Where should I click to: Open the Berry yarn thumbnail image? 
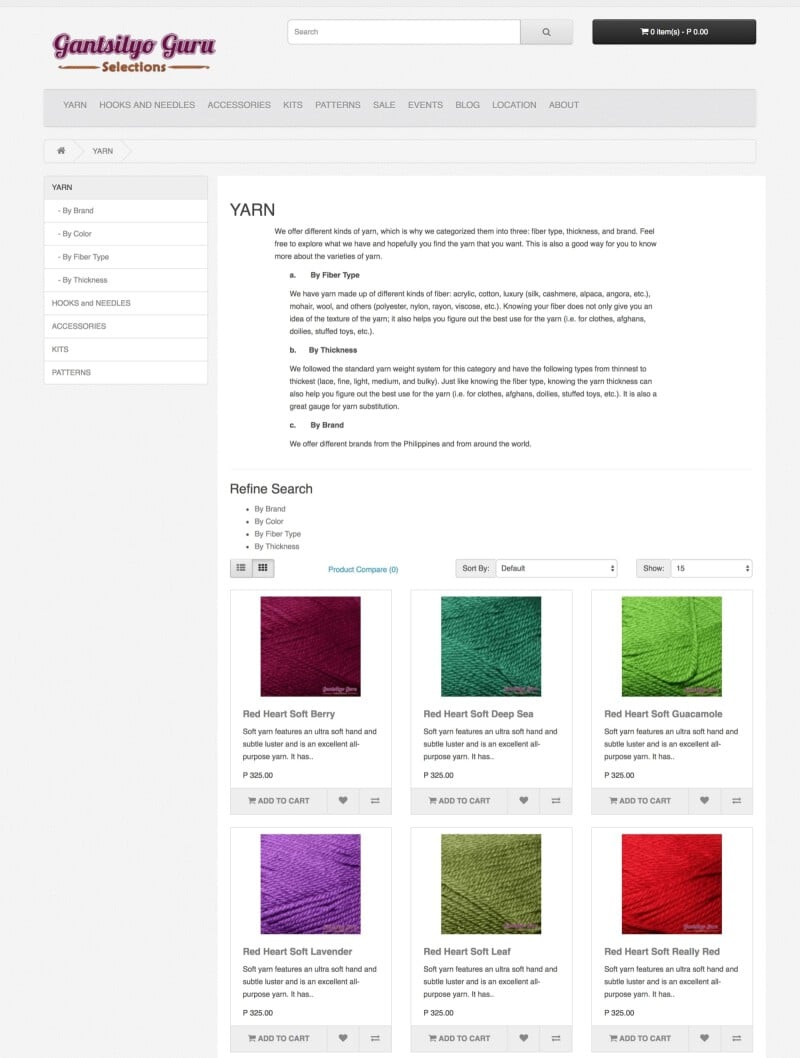310,646
